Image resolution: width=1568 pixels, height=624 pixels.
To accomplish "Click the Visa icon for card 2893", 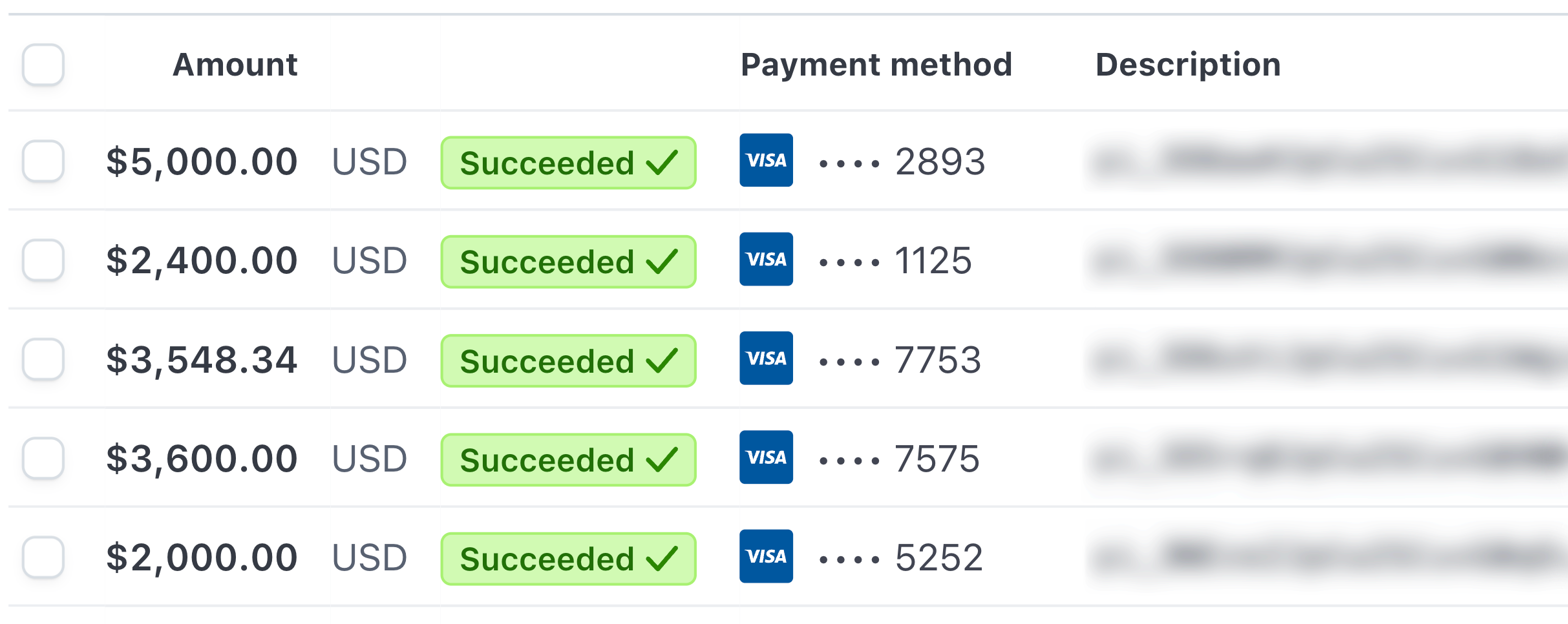I will tap(766, 160).
